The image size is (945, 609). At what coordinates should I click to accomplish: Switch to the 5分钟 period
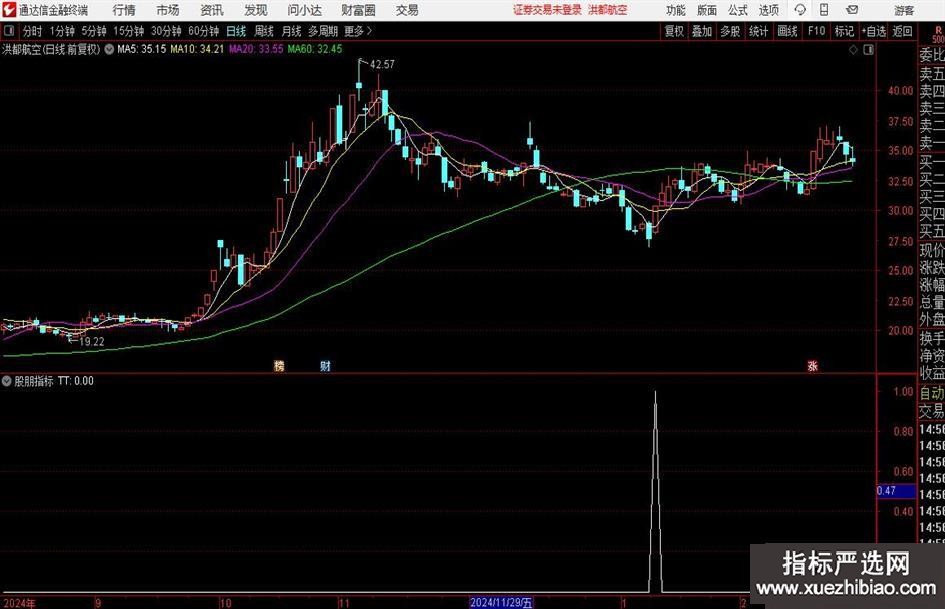[x=93, y=31]
